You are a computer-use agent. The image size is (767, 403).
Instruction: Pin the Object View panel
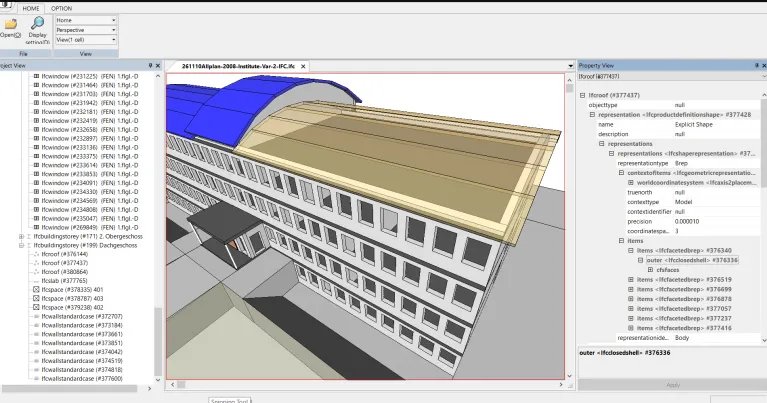pos(150,66)
